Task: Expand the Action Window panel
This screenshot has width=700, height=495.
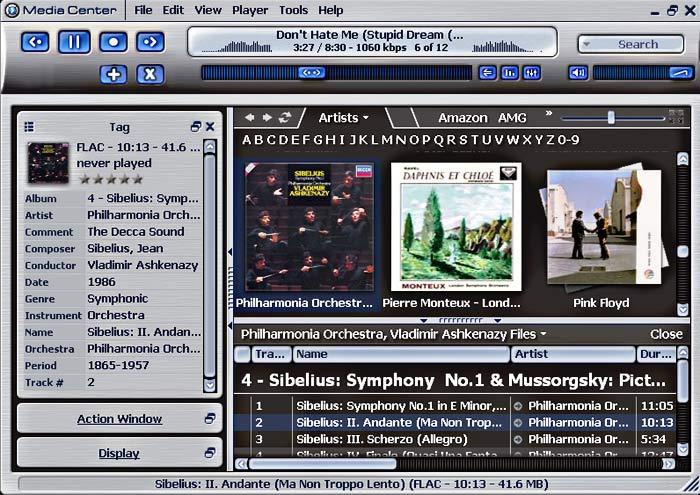Action: pyautogui.click(x=119, y=419)
